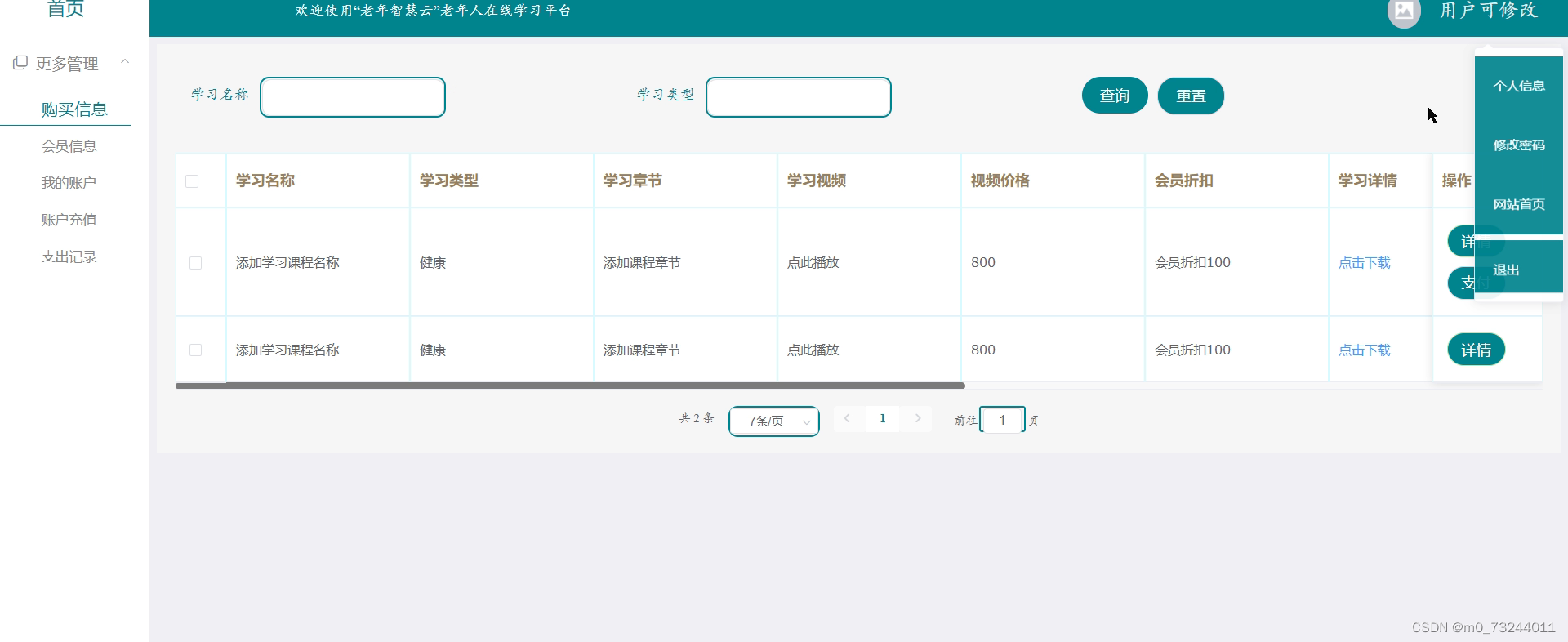The image size is (1568, 642).
Task: Click the table horizontal scrollbar
Action: coord(570,386)
